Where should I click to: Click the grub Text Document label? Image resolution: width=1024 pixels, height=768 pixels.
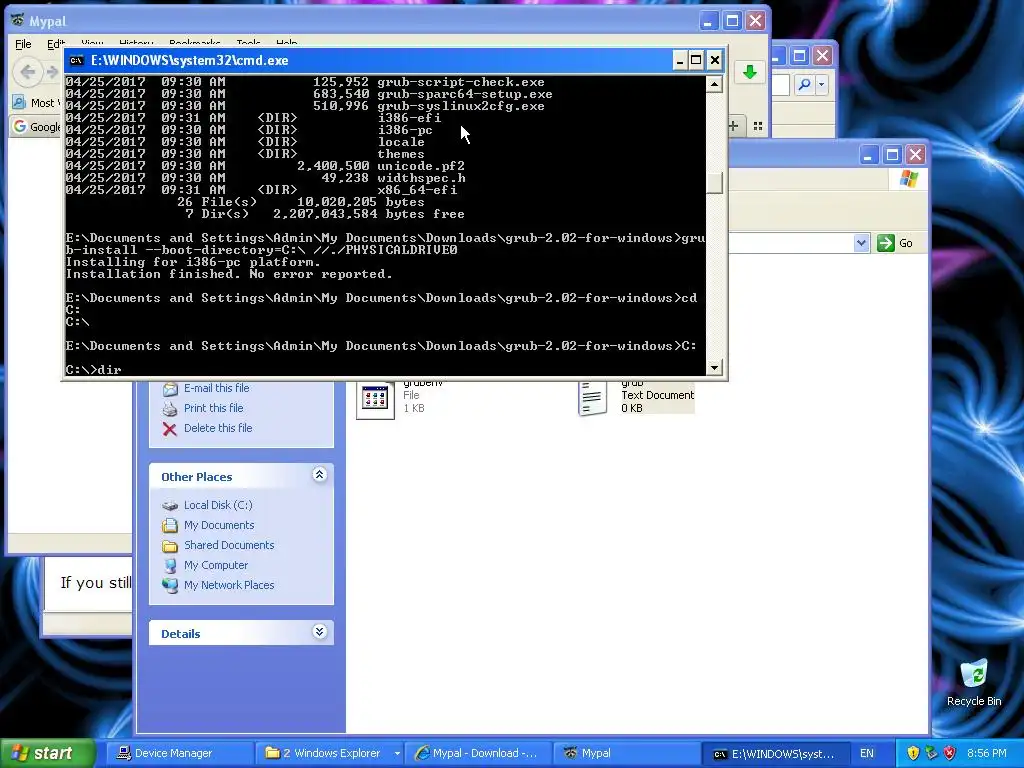point(657,395)
